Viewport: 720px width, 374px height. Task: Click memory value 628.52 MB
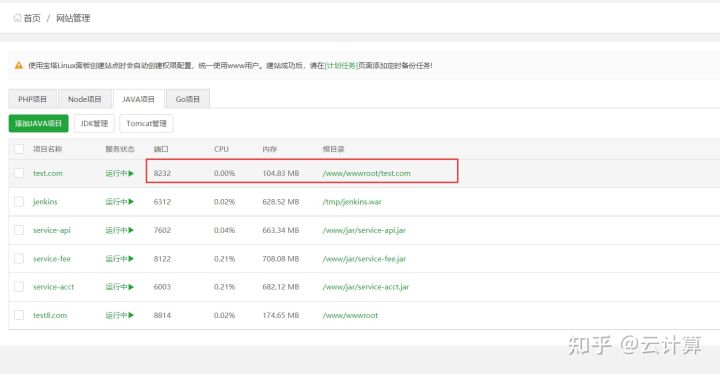pos(281,202)
